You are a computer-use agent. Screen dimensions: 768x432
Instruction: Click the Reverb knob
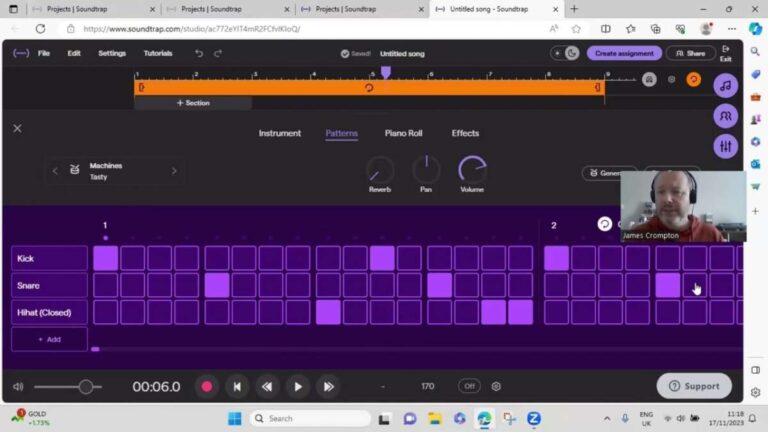pos(380,169)
